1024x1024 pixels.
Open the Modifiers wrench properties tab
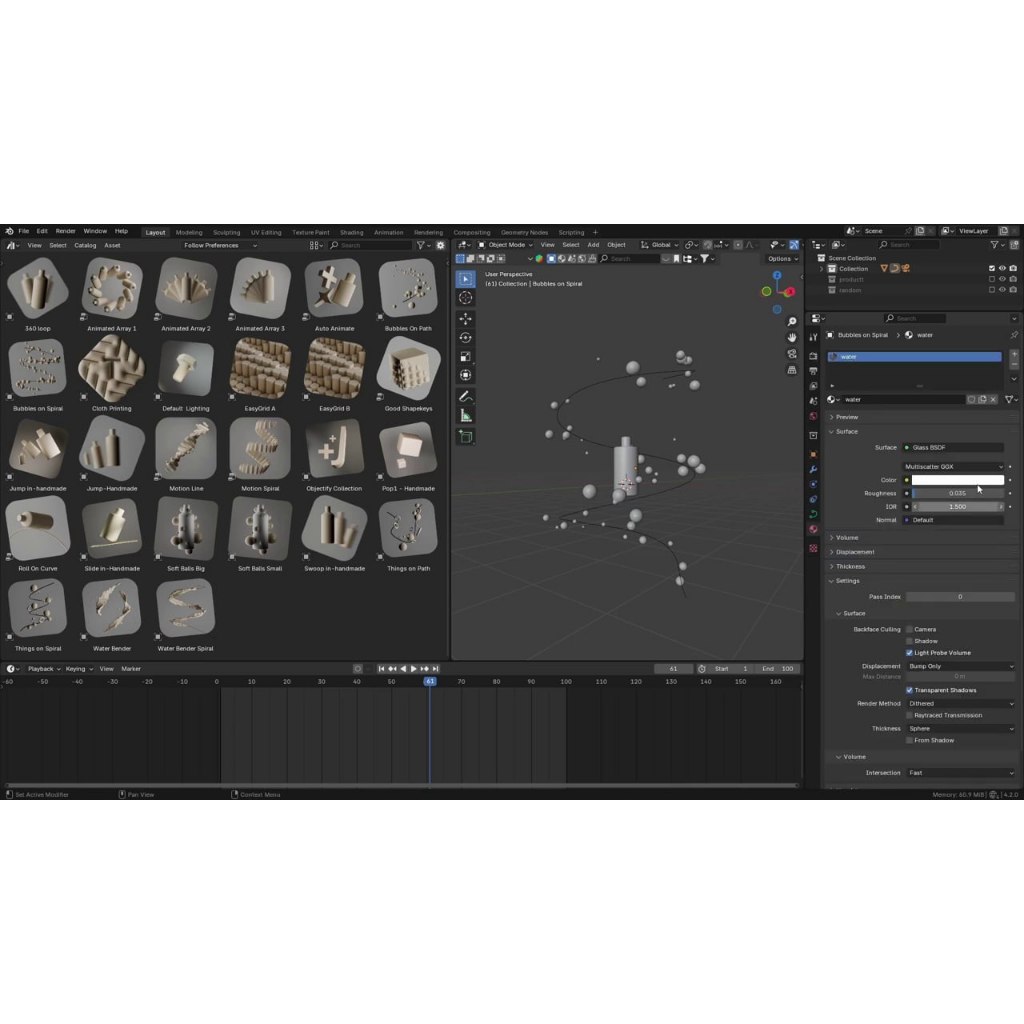tap(813, 469)
